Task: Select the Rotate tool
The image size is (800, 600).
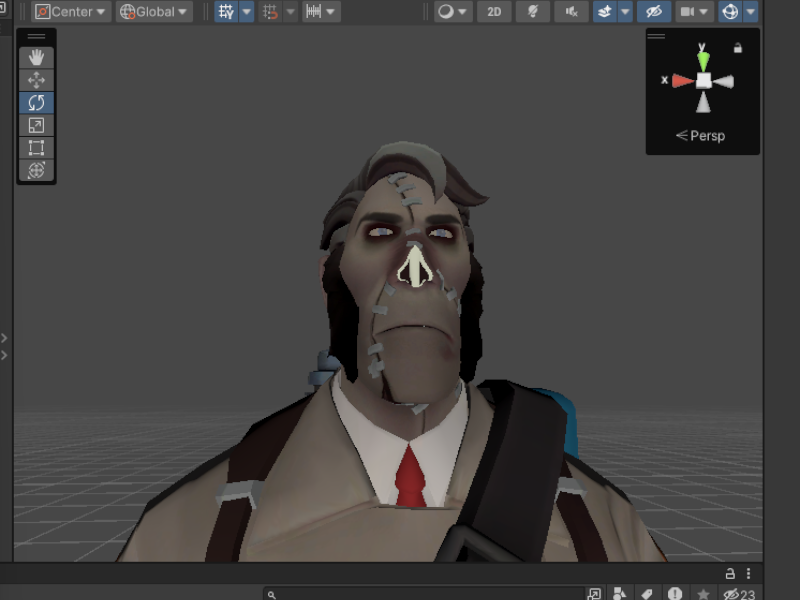Action: pyautogui.click(x=36, y=103)
